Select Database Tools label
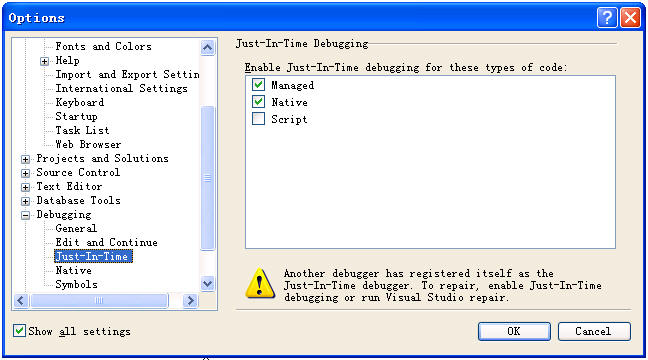 (x=79, y=200)
